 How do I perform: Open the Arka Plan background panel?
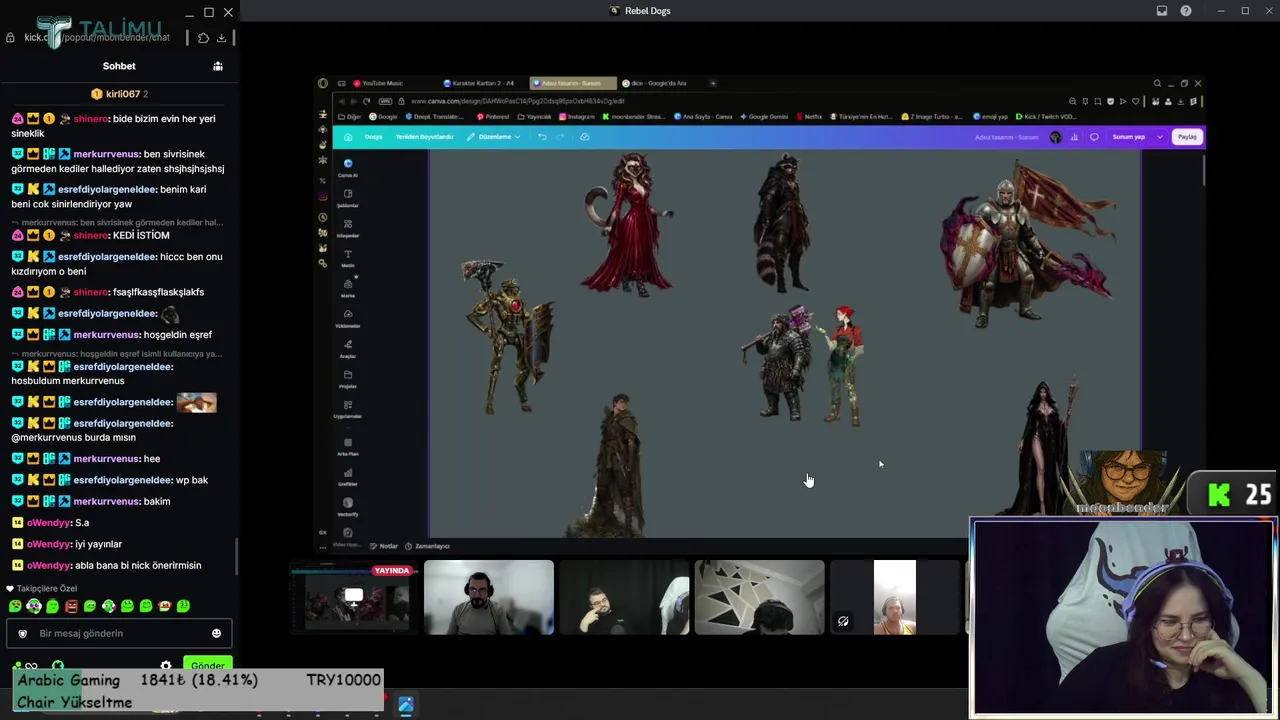pyautogui.click(x=348, y=446)
